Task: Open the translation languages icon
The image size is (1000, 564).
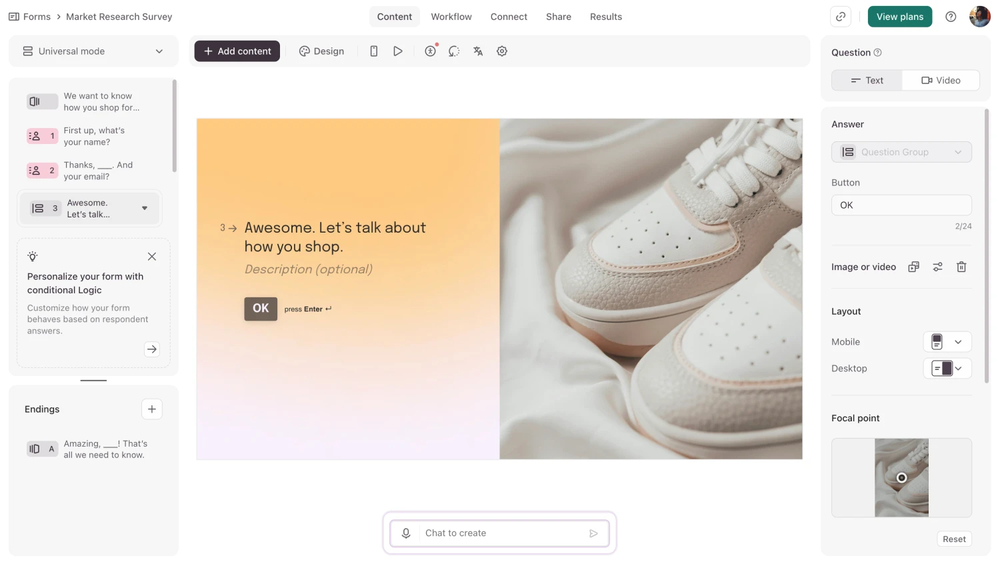Action: click(478, 51)
